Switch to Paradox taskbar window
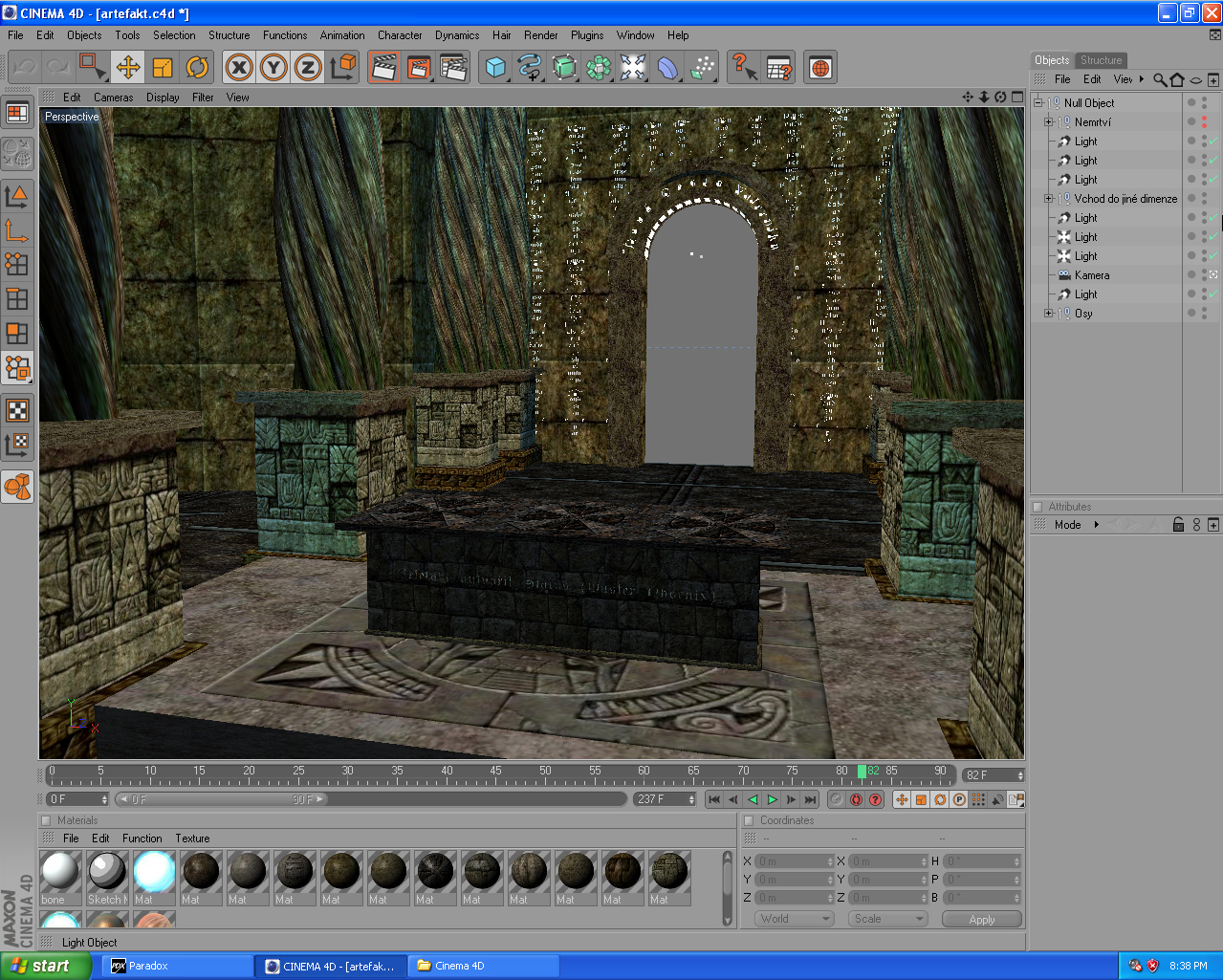This screenshot has width=1223, height=980. (177, 966)
